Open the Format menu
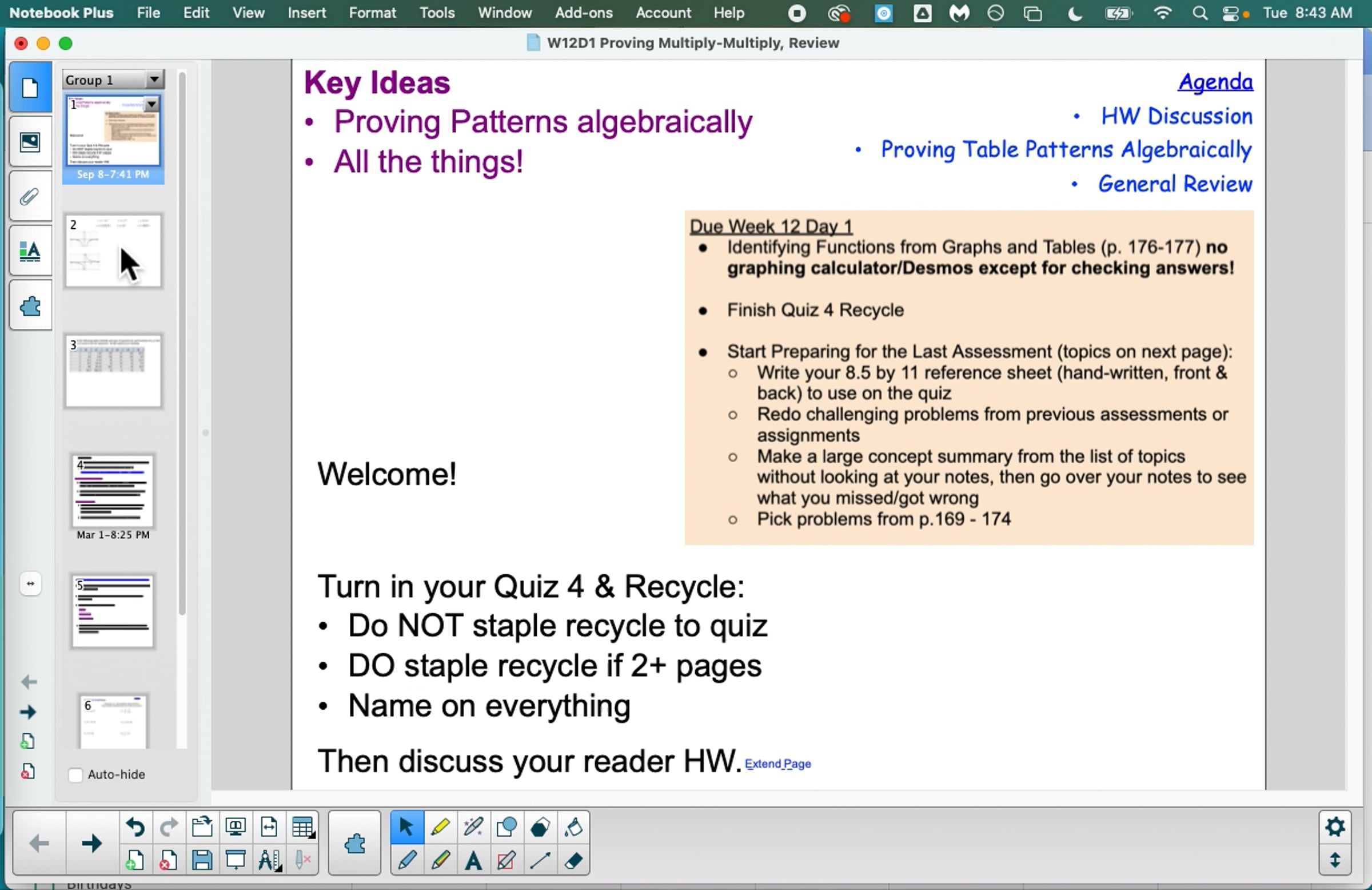This screenshot has height=890, width=1372. pos(372,13)
